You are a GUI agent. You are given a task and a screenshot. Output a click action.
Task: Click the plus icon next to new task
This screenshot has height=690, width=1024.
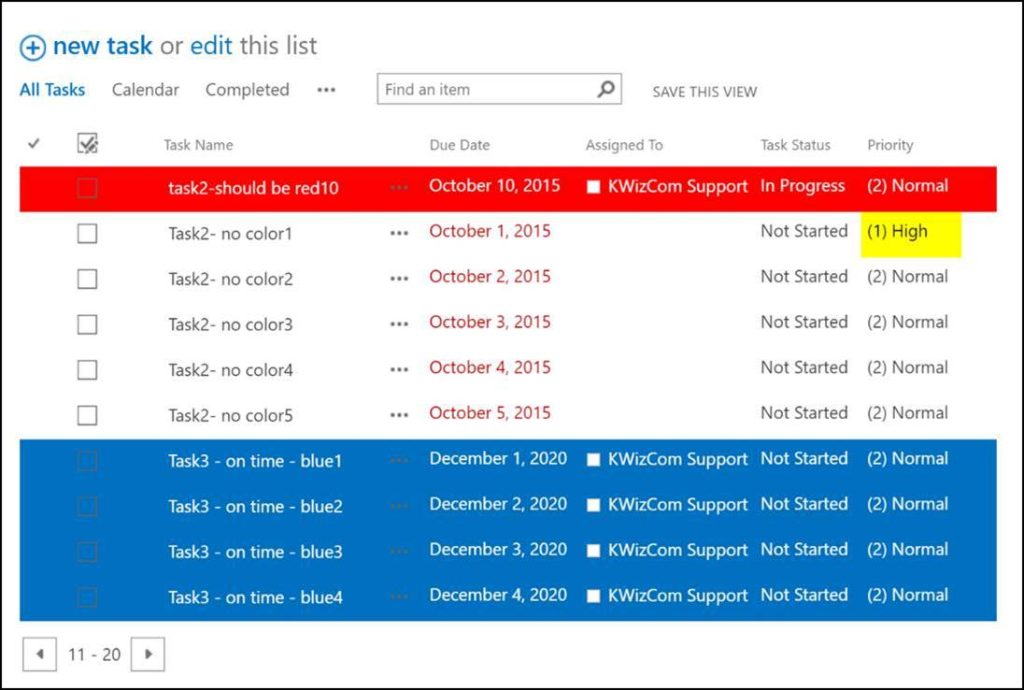32,48
